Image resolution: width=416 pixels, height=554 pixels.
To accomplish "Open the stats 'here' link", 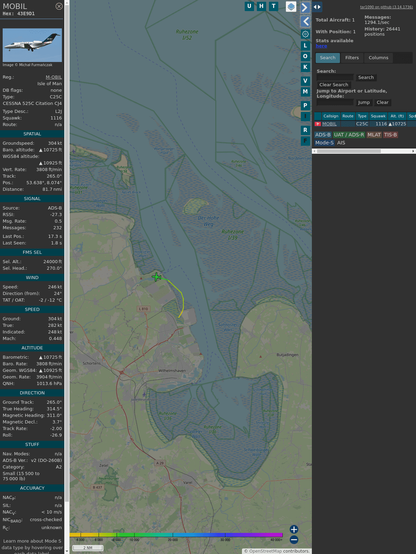I will (x=321, y=46).
